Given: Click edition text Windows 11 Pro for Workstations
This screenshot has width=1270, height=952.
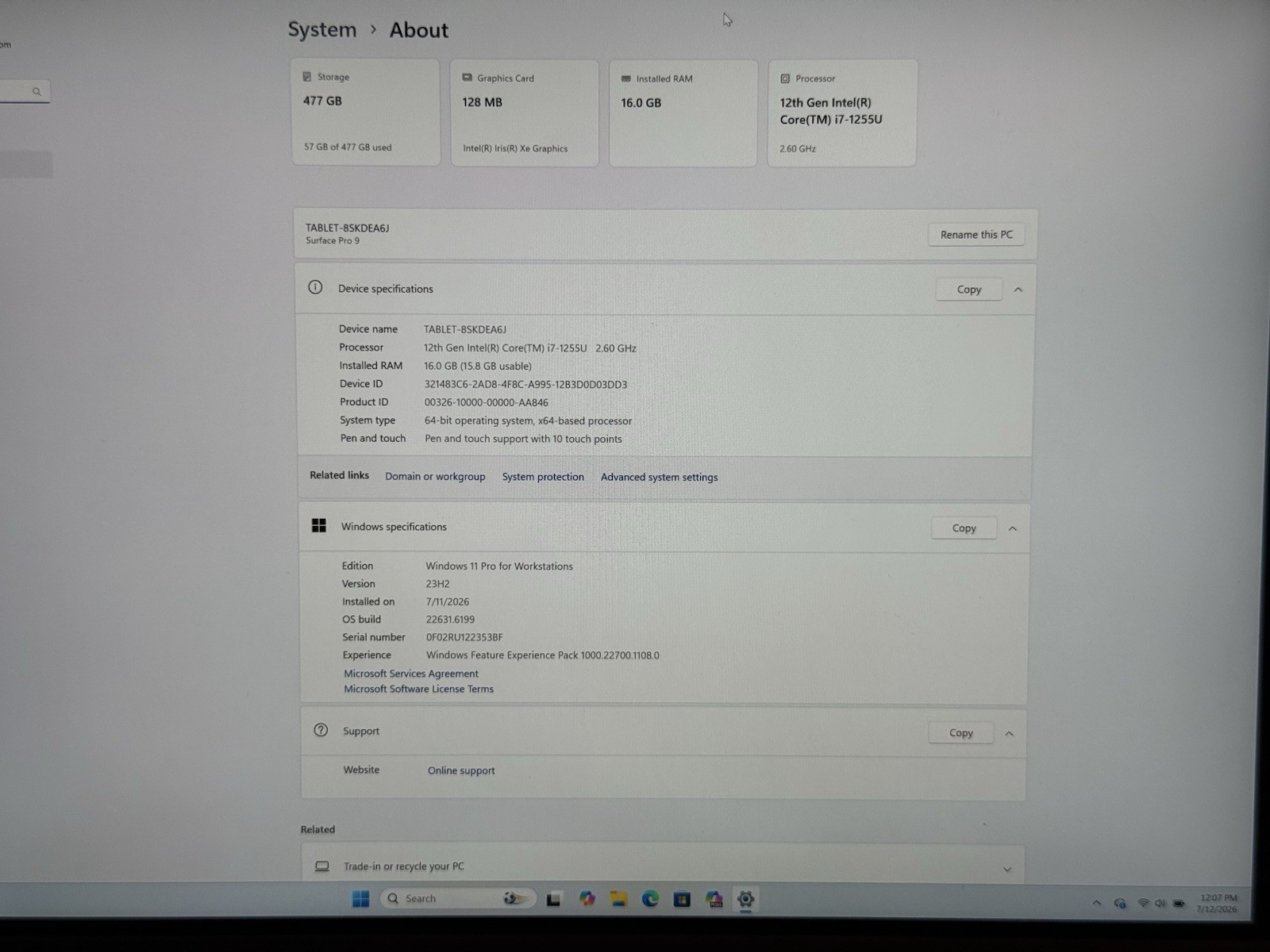Looking at the screenshot, I should tap(499, 566).
